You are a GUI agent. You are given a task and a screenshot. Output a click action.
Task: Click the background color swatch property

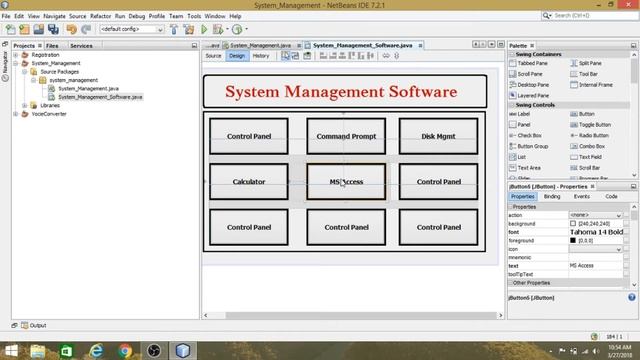[573, 224]
